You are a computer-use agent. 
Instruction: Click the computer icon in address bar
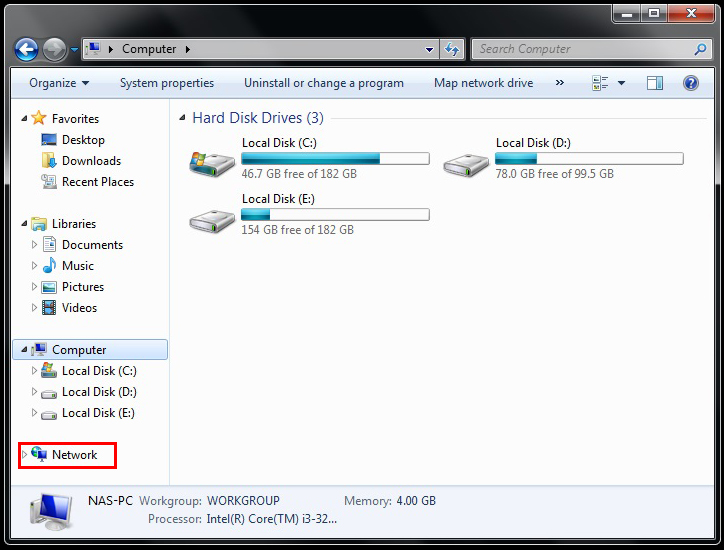coord(94,48)
